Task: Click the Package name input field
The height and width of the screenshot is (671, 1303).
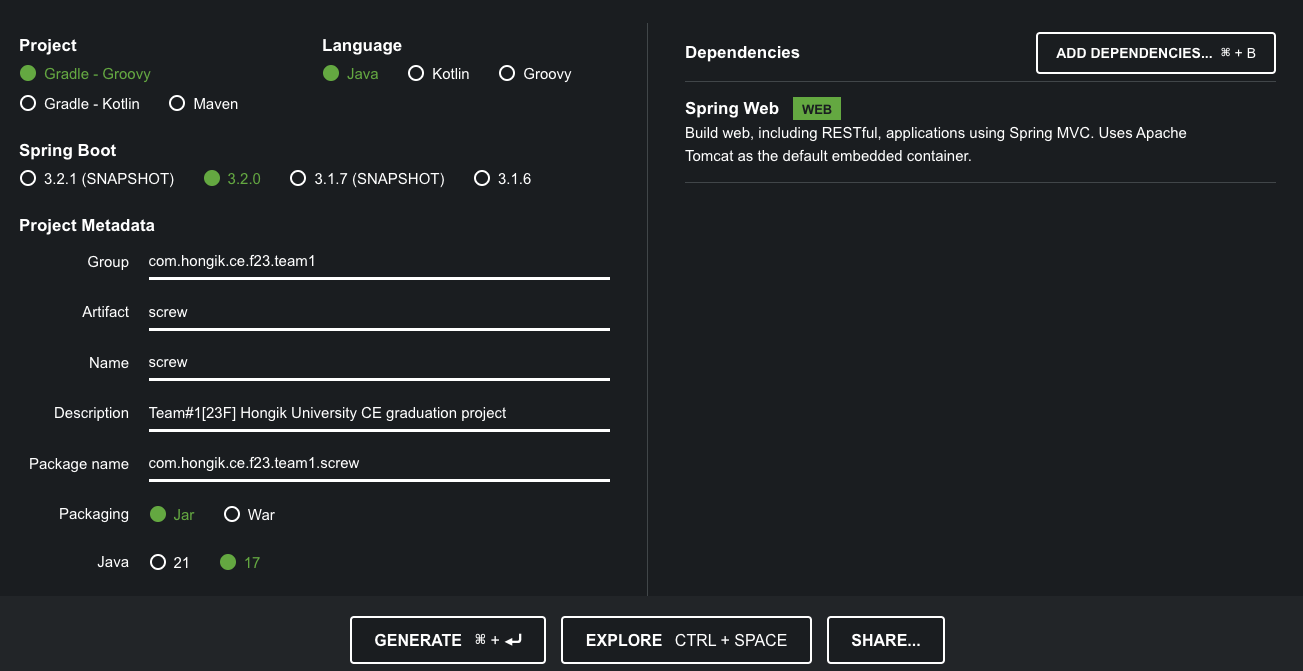Action: click(379, 464)
